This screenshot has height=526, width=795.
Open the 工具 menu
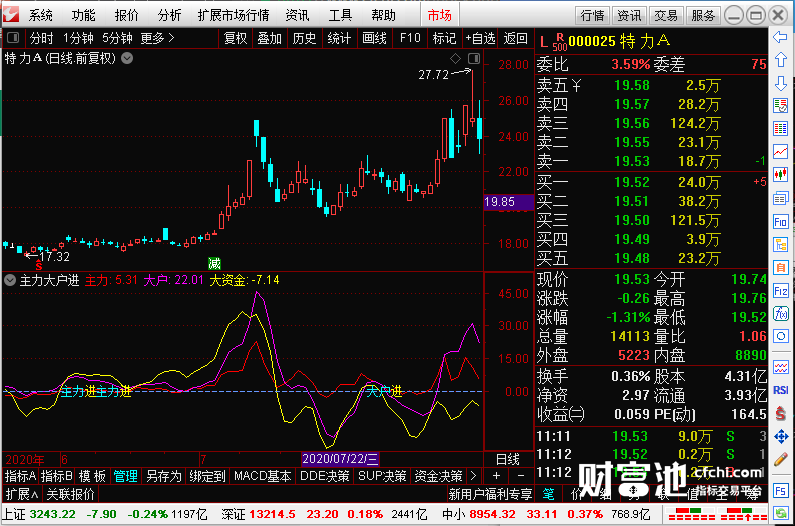coord(340,15)
